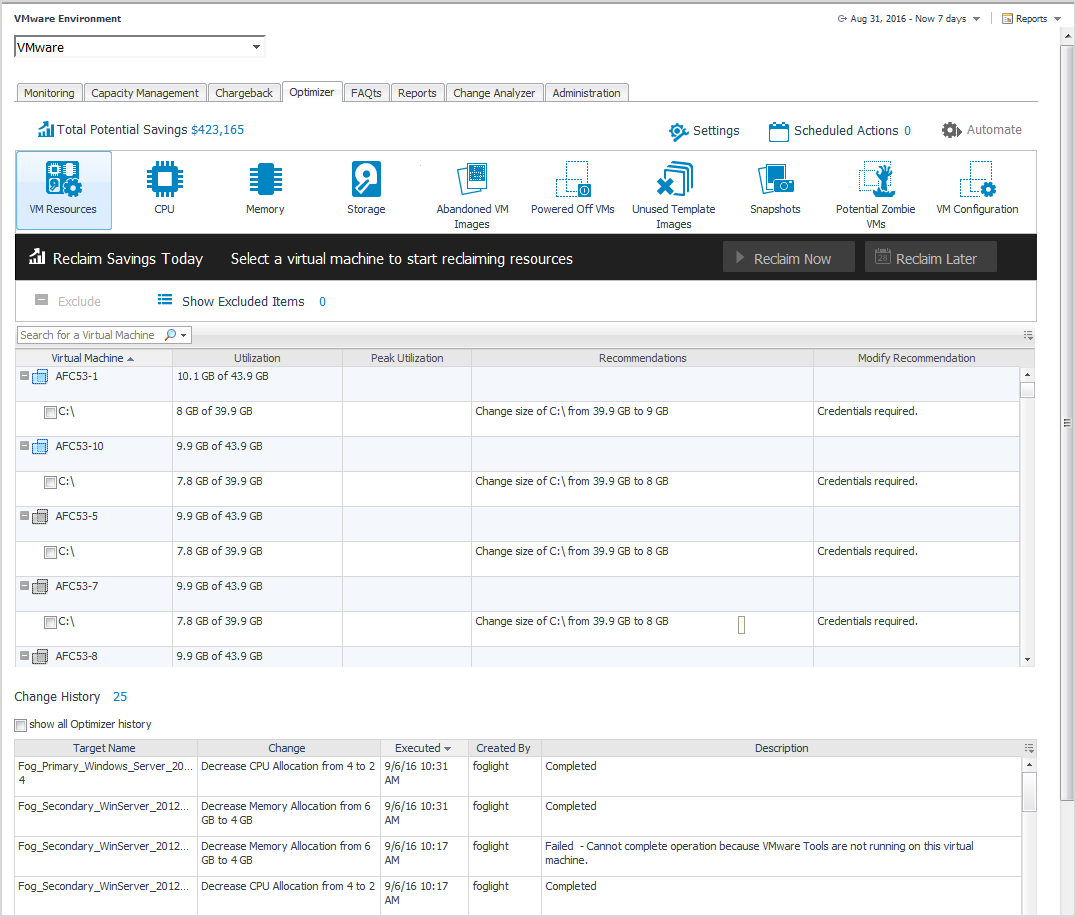Viewport: 1076px width, 917px height.
Task: Open the VMware environment dropdown
Action: [x=140, y=47]
